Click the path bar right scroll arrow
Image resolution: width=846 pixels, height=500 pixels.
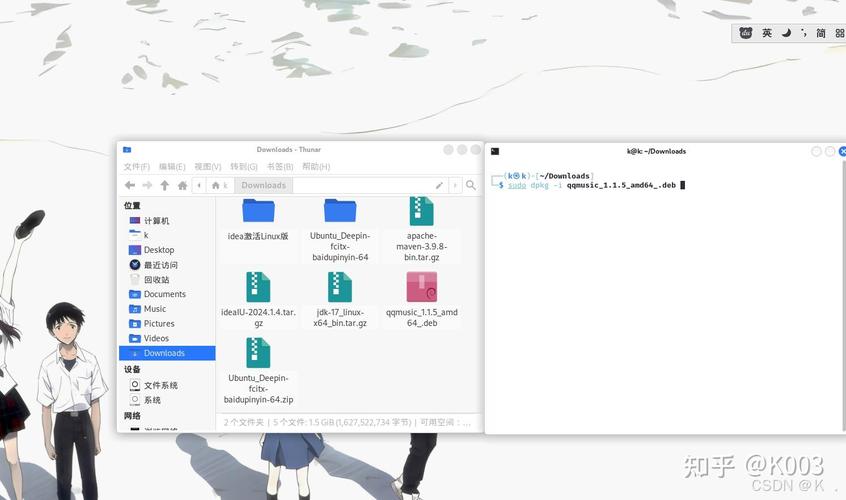pos(455,186)
